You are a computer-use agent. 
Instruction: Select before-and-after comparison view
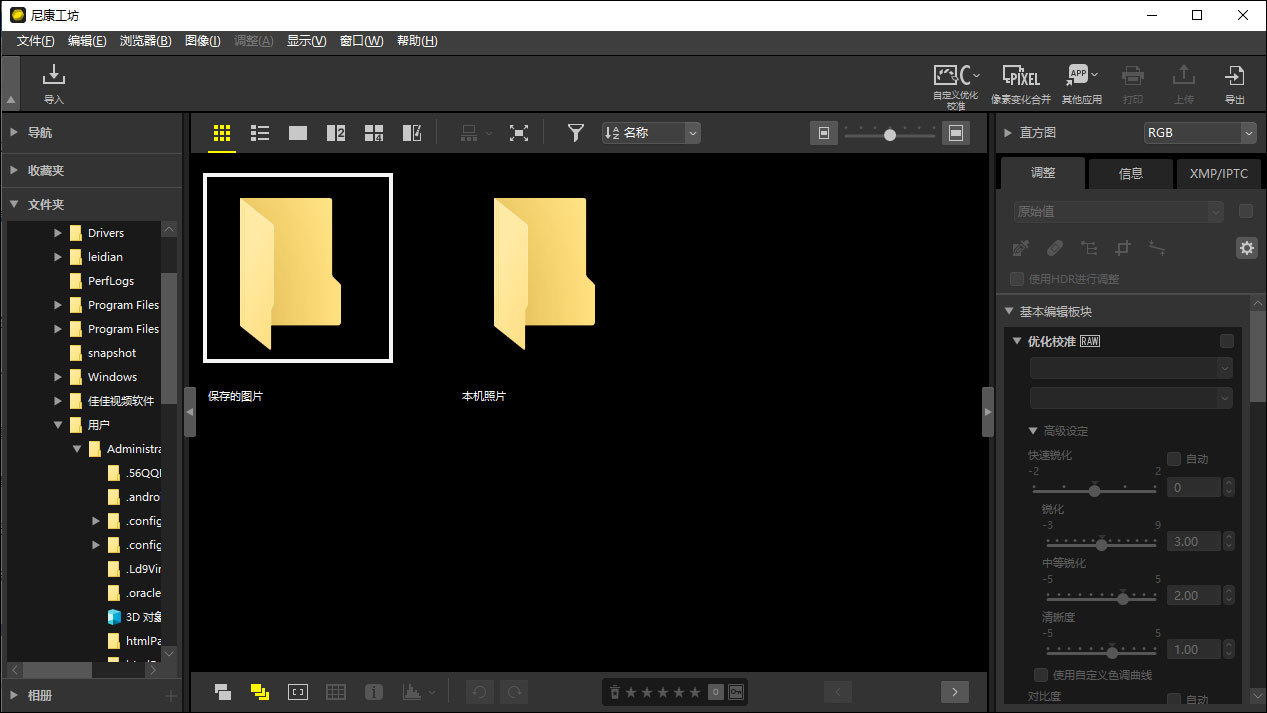[x=412, y=133]
